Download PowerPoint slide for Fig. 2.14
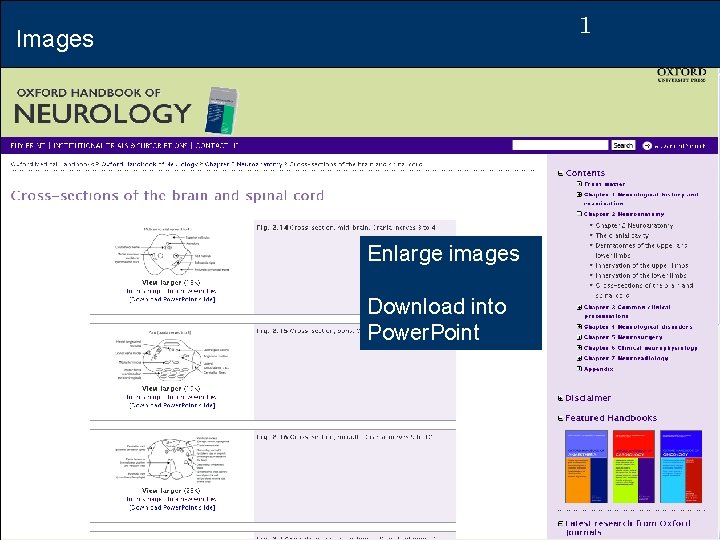Screen dimensions: 720x540 [172, 299]
